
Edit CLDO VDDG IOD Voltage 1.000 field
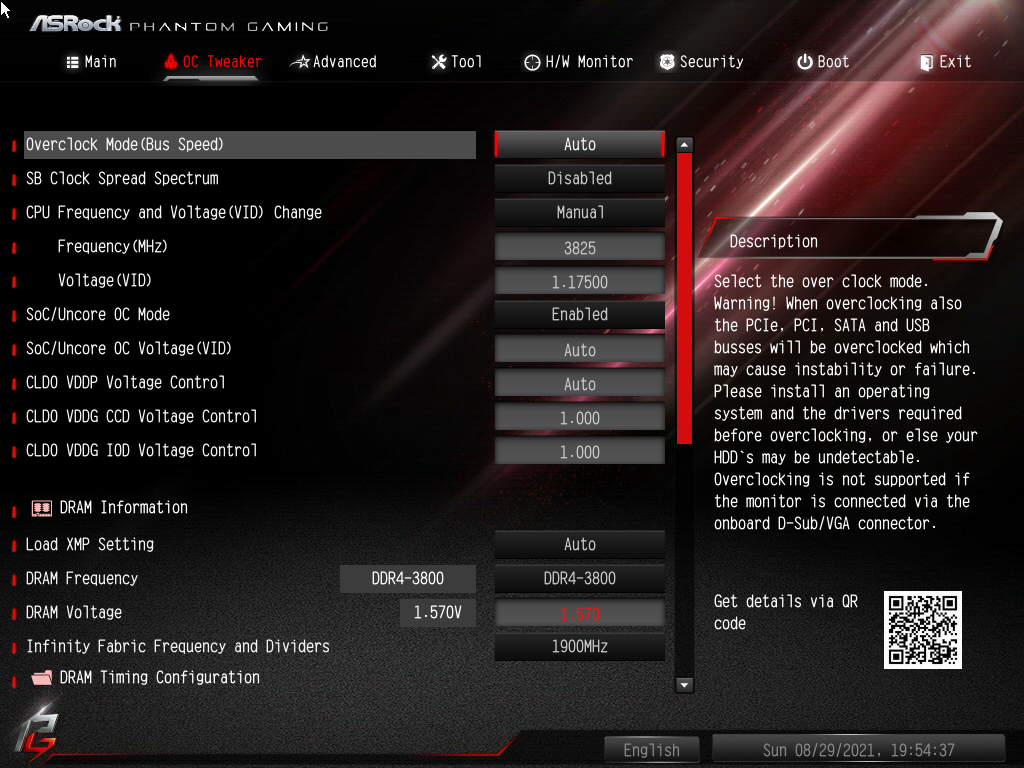[580, 451]
